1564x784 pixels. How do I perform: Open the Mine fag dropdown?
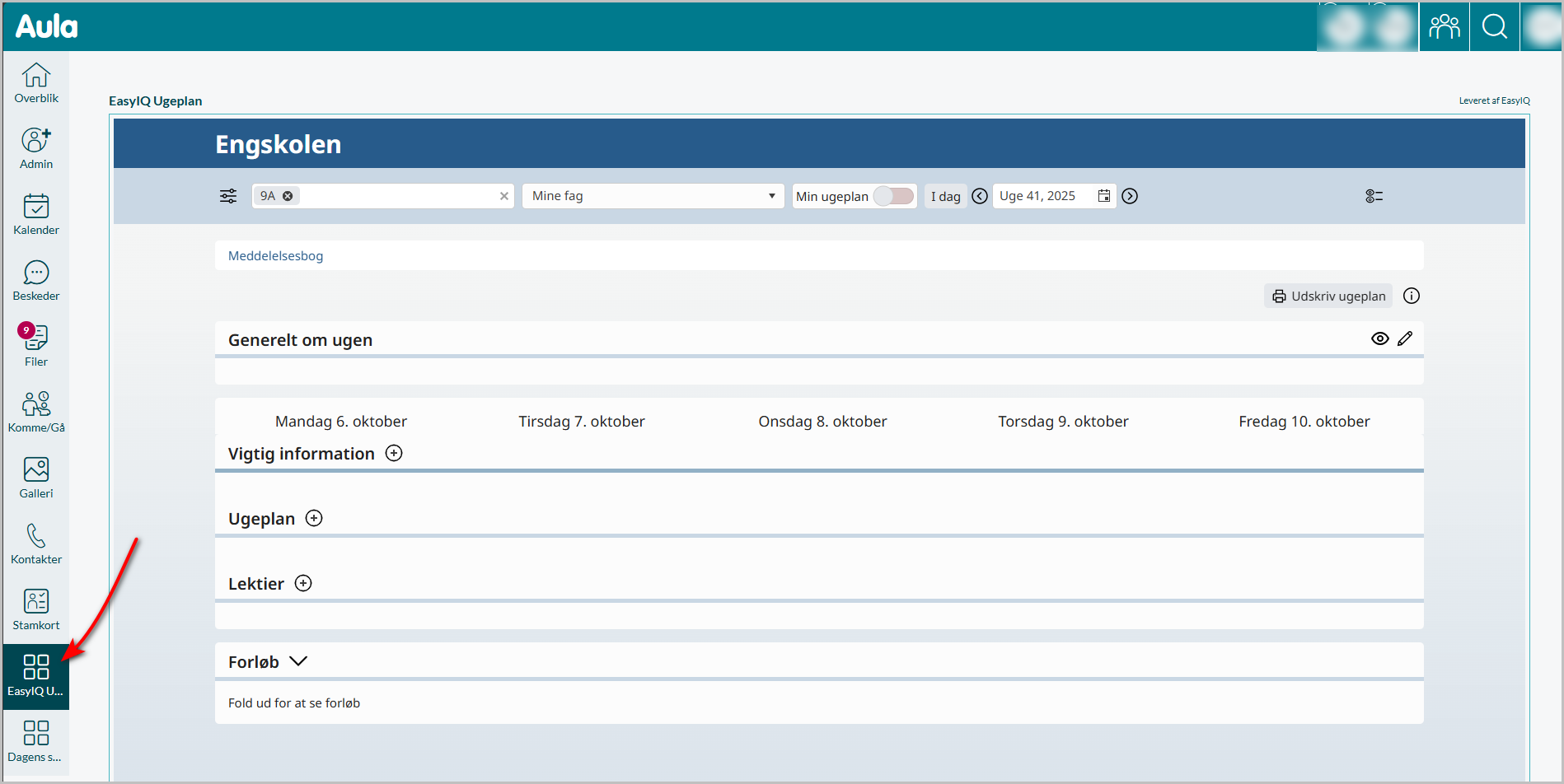(x=653, y=196)
